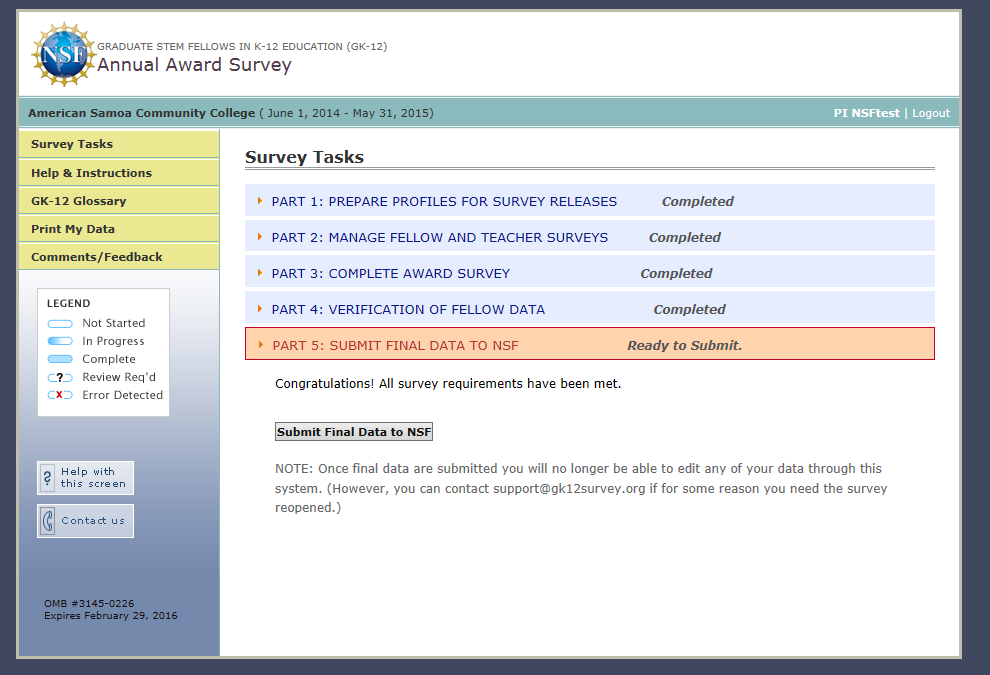Click the Logout link
Image resolution: width=990 pixels, height=675 pixels.
930,113
